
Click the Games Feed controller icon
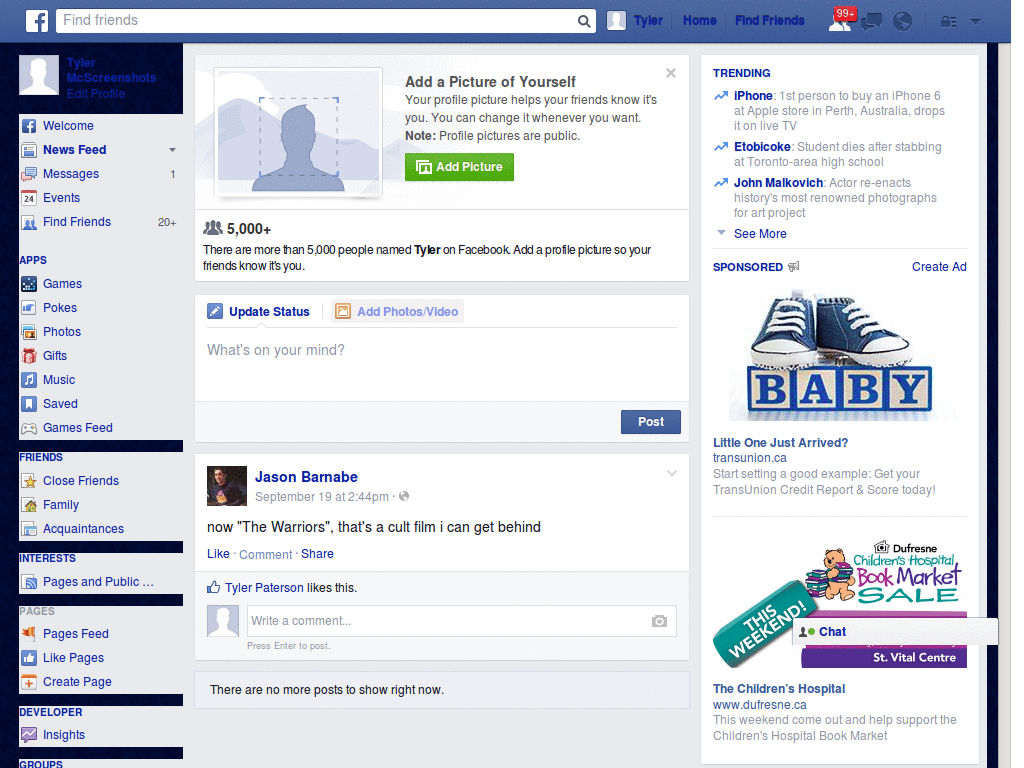[29, 428]
